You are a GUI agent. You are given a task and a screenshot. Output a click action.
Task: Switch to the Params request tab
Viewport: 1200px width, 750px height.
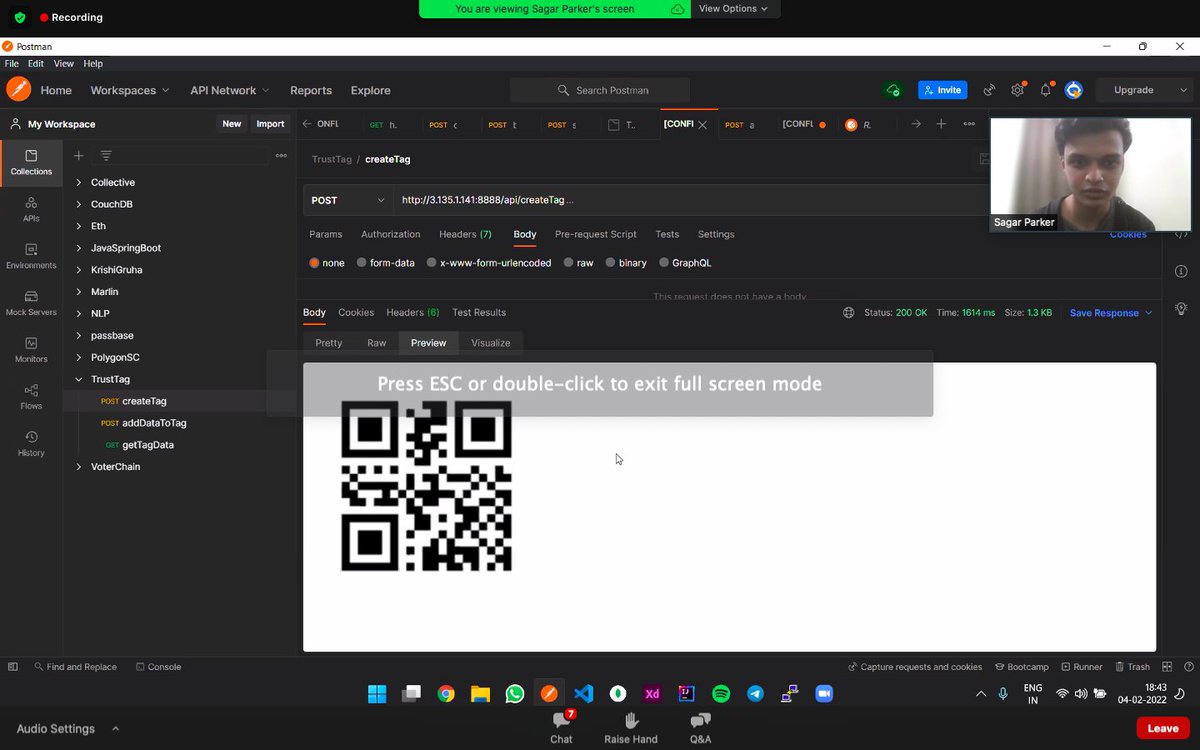point(326,234)
